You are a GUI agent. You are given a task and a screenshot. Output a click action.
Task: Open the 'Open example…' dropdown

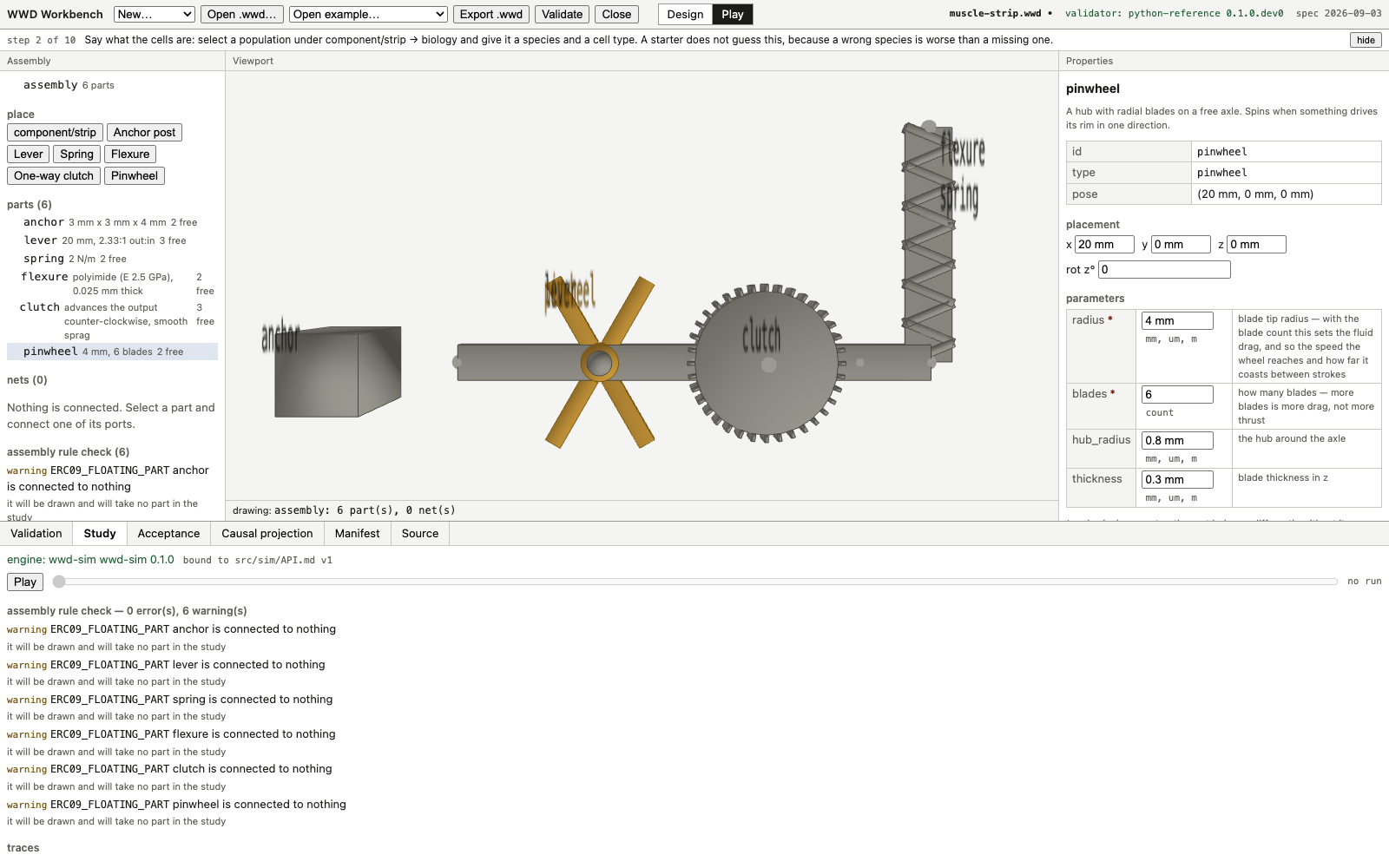point(368,14)
